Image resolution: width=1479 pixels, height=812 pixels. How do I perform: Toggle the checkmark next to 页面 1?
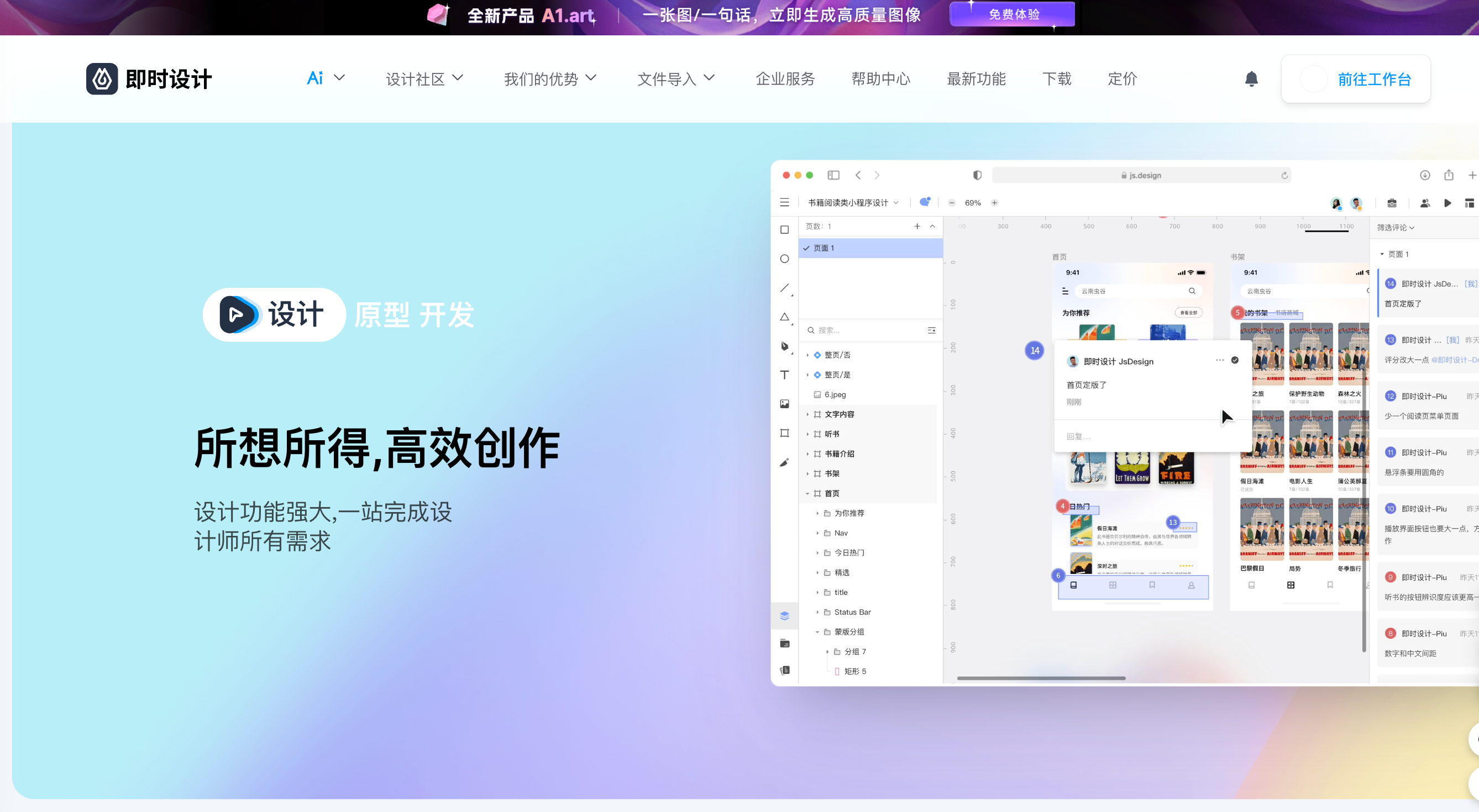[x=807, y=248]
